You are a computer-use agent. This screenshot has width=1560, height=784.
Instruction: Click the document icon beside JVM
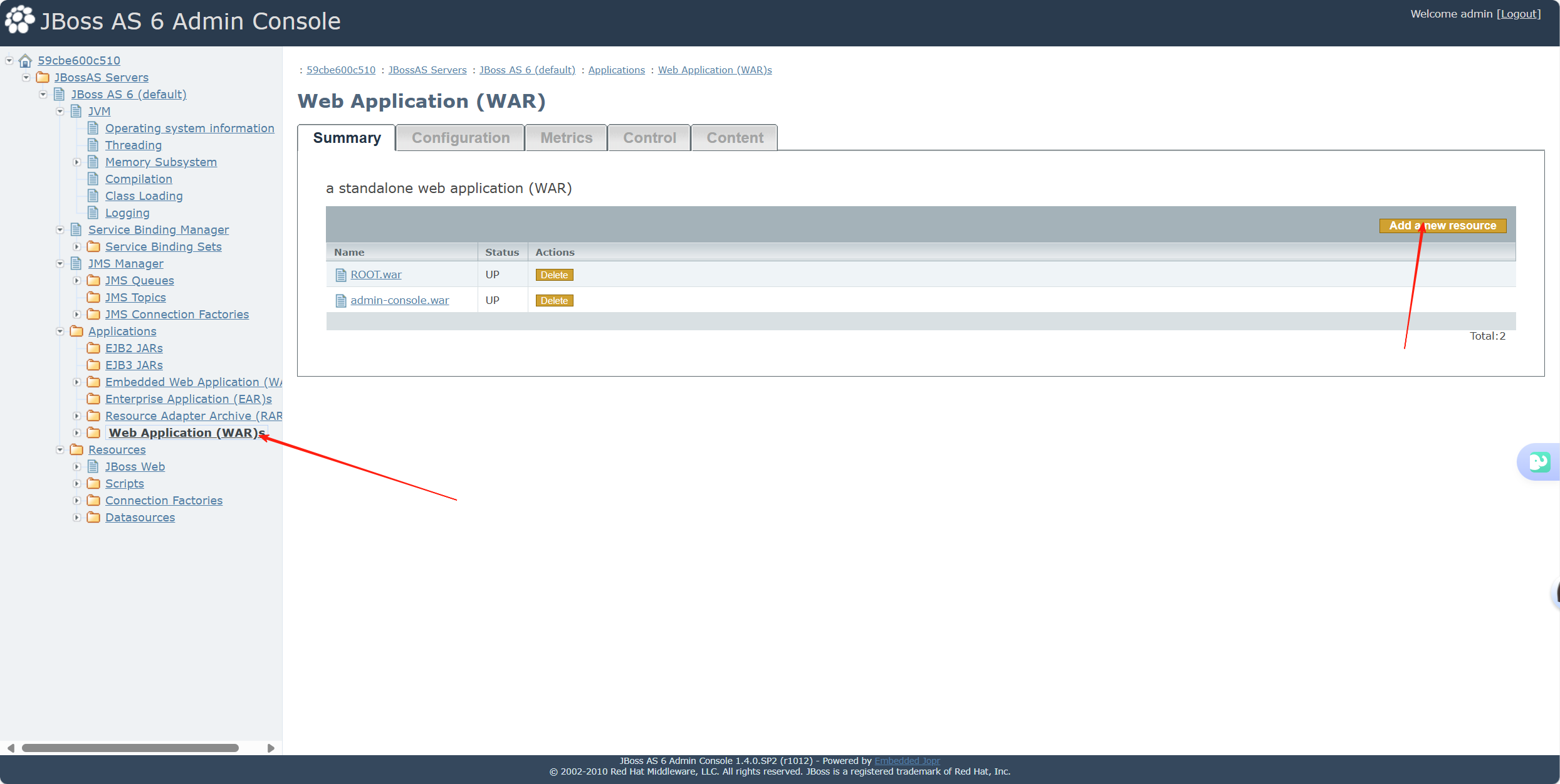(76, 111)
